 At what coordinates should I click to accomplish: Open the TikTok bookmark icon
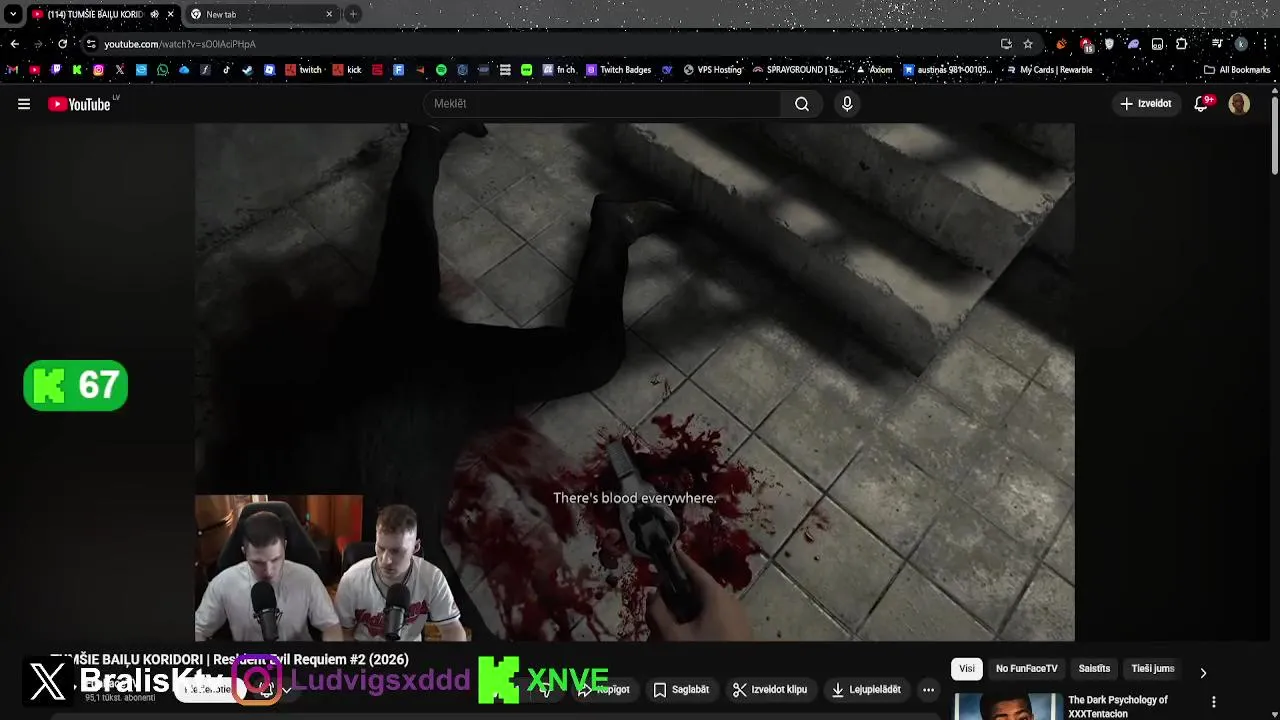(x=227, y=70)
